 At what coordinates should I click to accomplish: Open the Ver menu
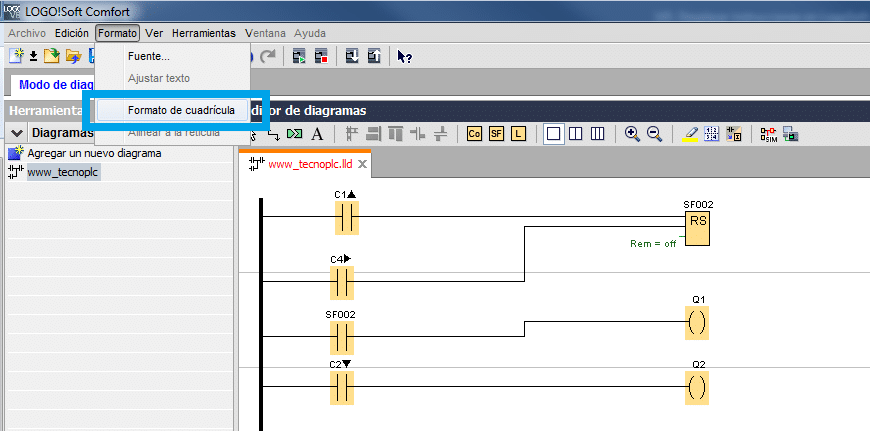click(x=154, y=33)
